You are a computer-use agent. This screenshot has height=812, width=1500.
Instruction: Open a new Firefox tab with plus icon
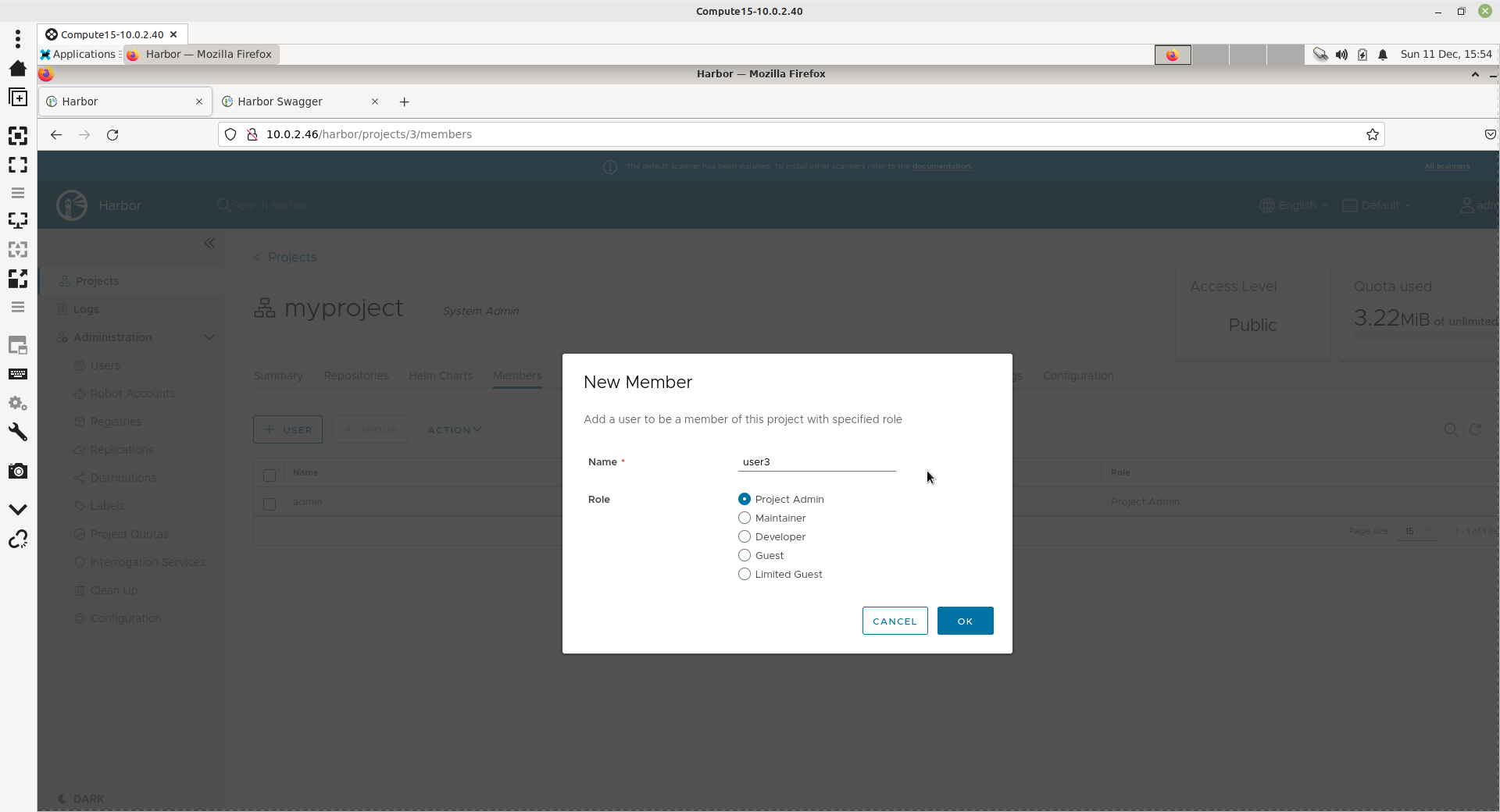pos(404,101)
